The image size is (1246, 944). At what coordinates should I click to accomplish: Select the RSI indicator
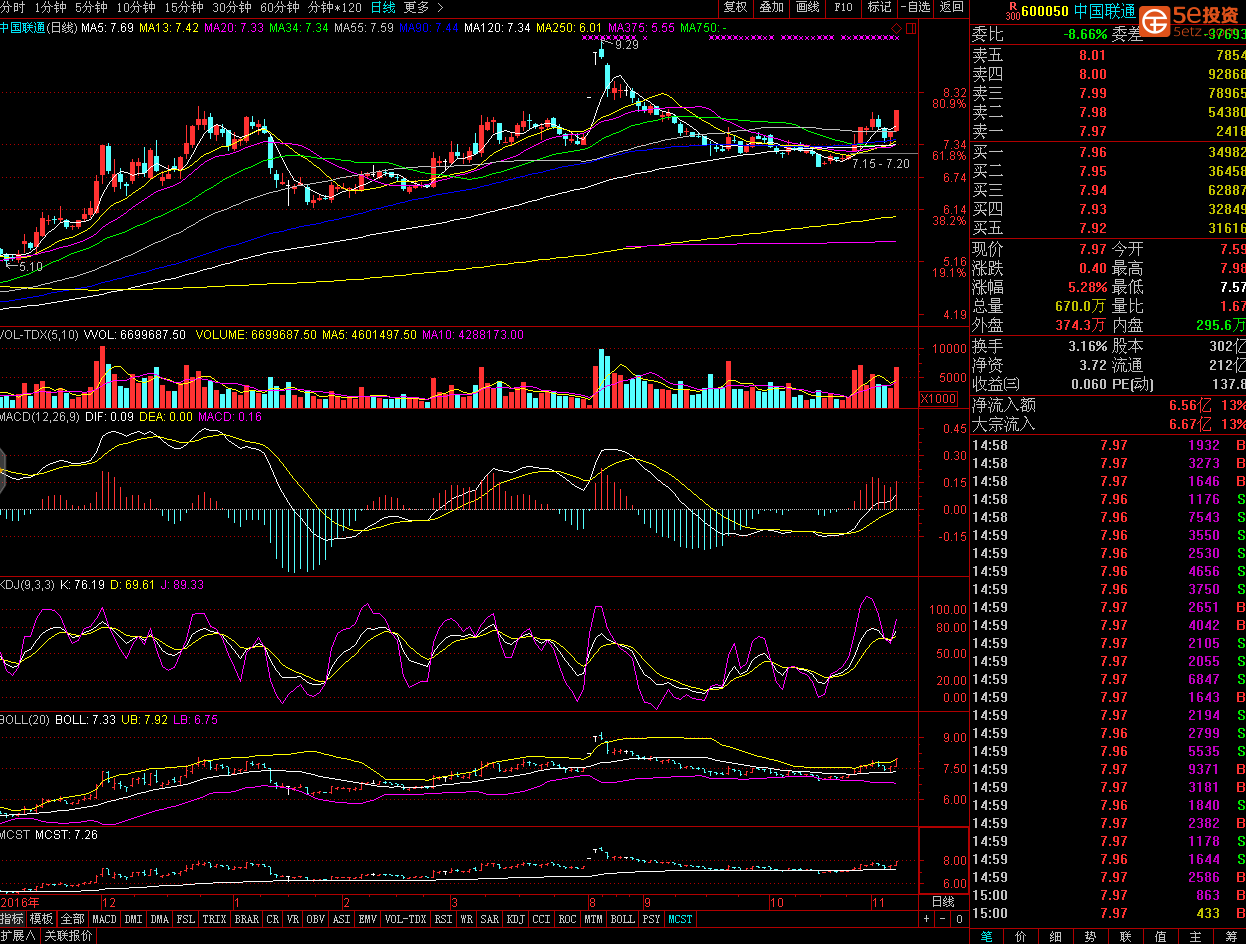tap(444, 919)
